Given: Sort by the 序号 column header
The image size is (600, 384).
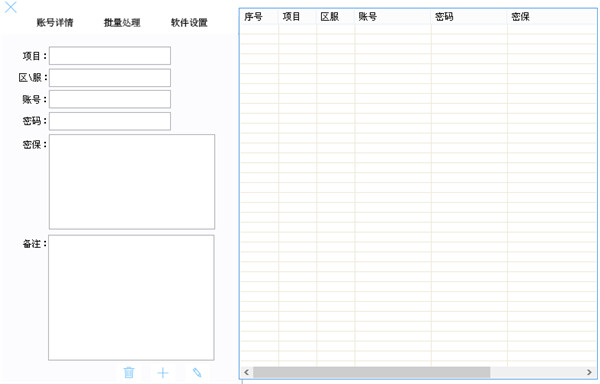Looking at the screenshot, I should click(x=259, y=16).
